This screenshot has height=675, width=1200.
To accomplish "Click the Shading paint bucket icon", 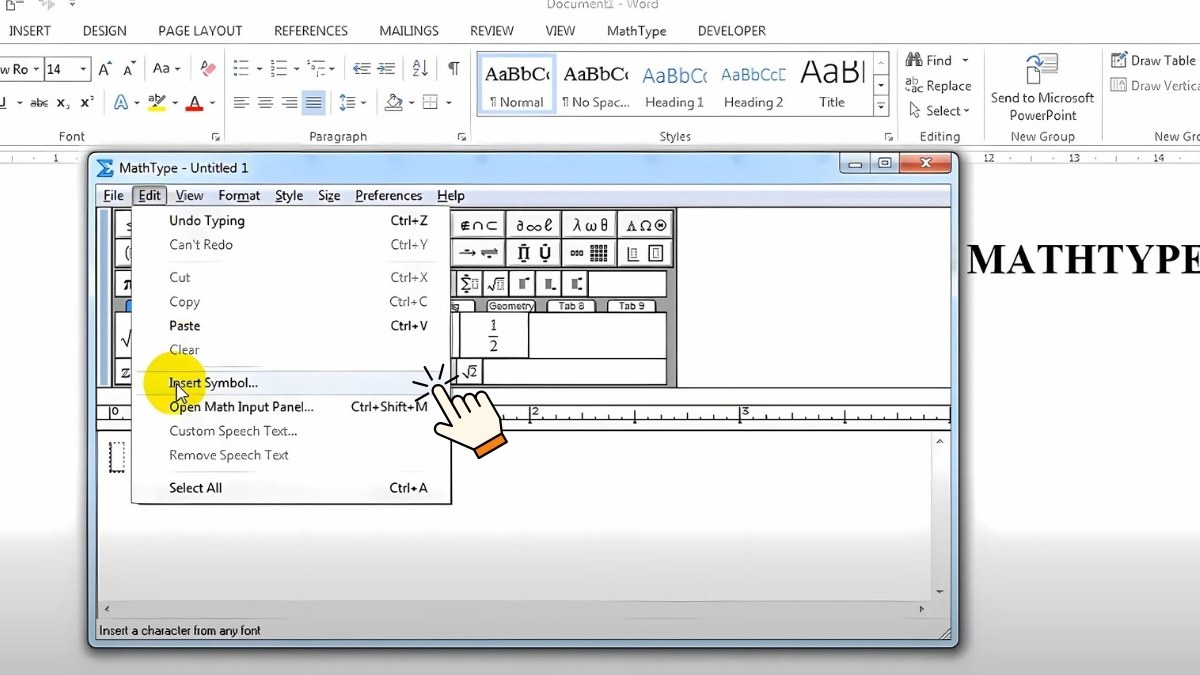I will (394, 102).
